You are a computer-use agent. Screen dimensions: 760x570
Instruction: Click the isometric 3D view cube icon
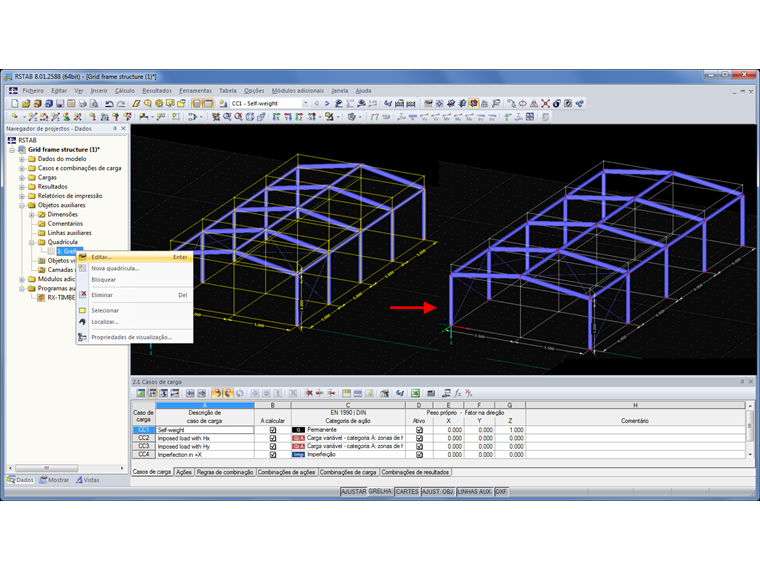(x=250, y=117)
